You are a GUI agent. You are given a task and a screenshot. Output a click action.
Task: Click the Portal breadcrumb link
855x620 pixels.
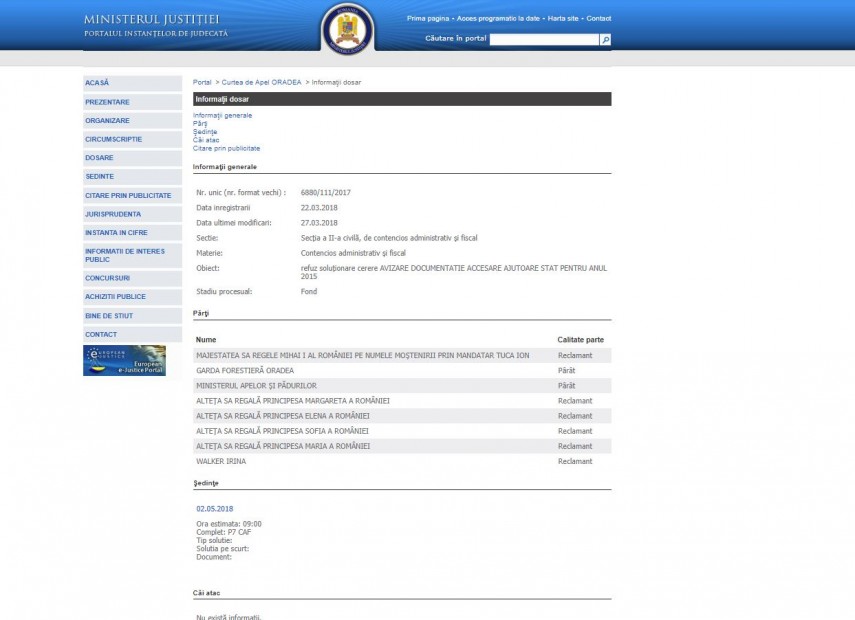click(x=202, y=82)
